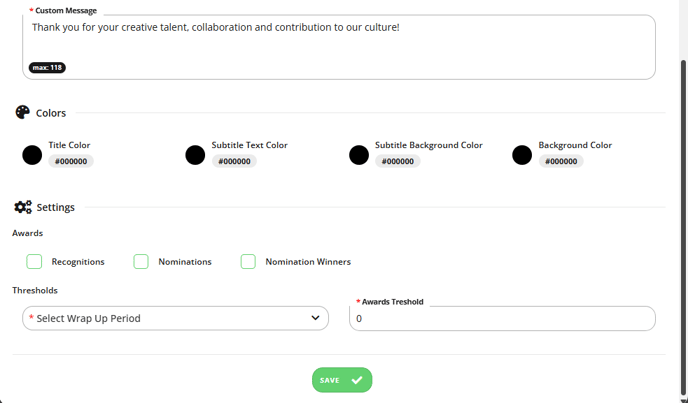This screenshot has width=688, height=403.
Task: Click the Background Color hex code chip
Action: [x=561, y=161]
